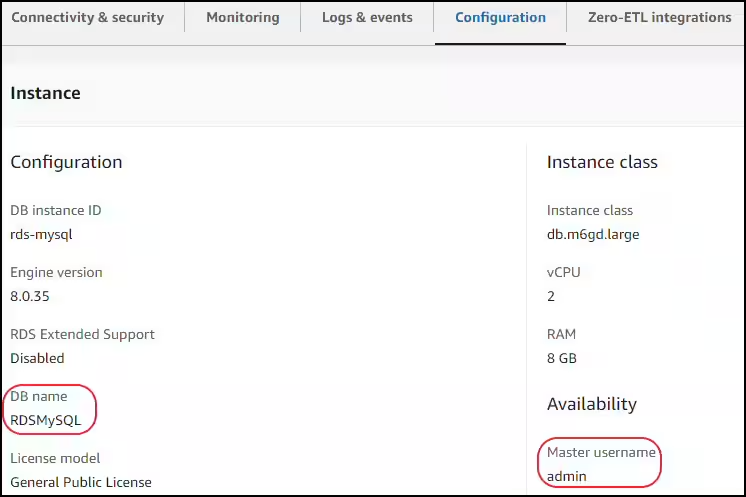Viewport: 746px width, 497px height.
Task: Go to the Logs & events tab
Action: (367, 18)
